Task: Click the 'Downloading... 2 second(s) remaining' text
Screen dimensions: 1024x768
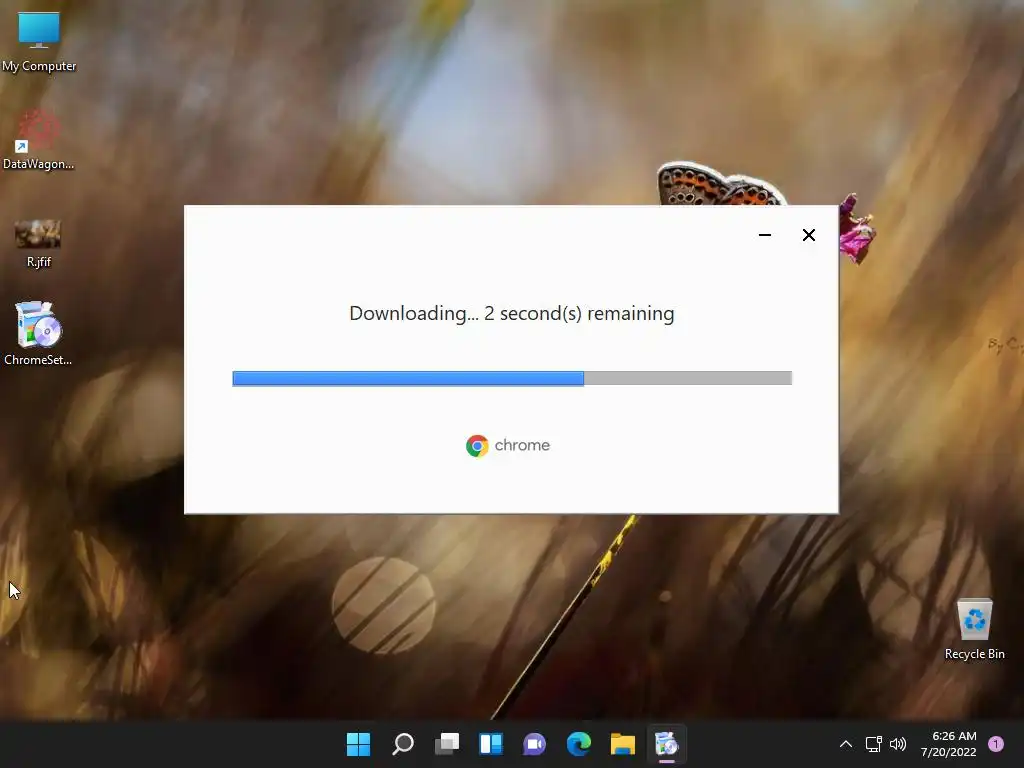Action: click(x=512, y=313)
